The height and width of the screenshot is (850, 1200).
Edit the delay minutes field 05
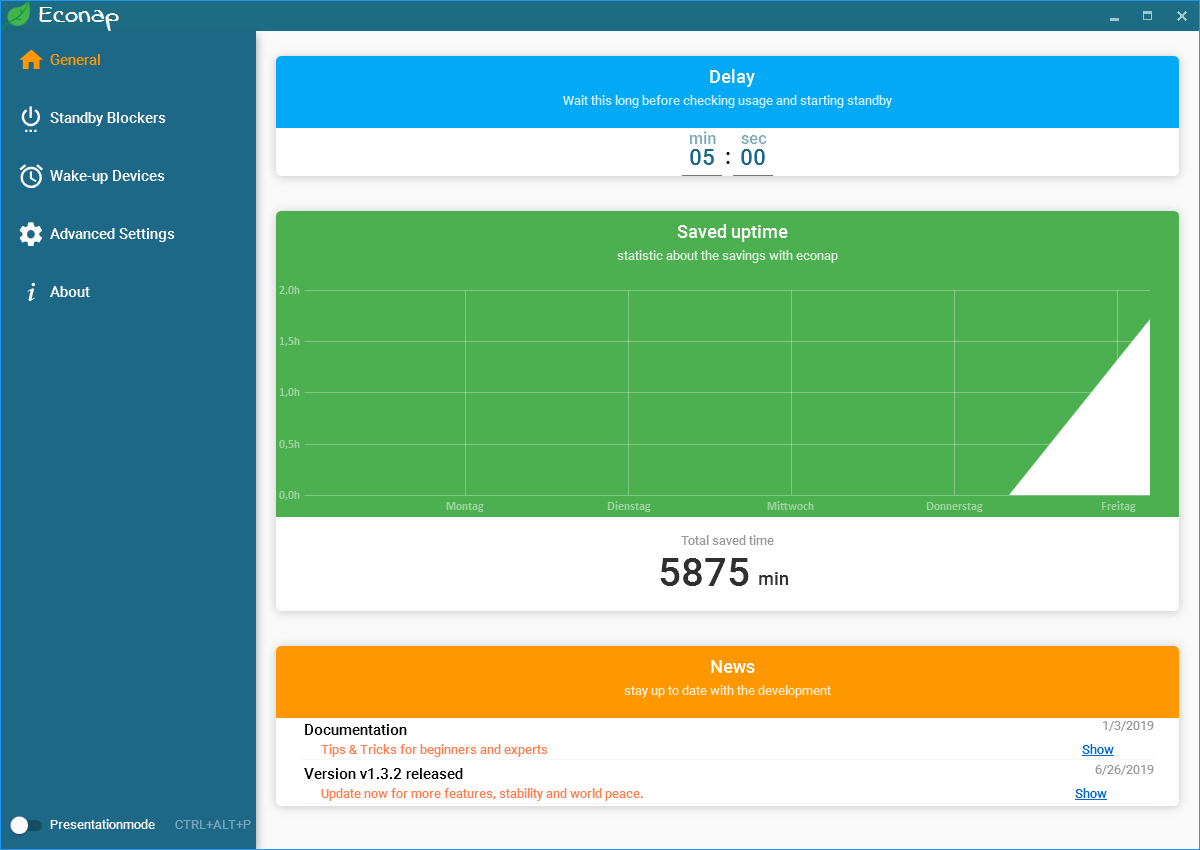pos(702,158)
